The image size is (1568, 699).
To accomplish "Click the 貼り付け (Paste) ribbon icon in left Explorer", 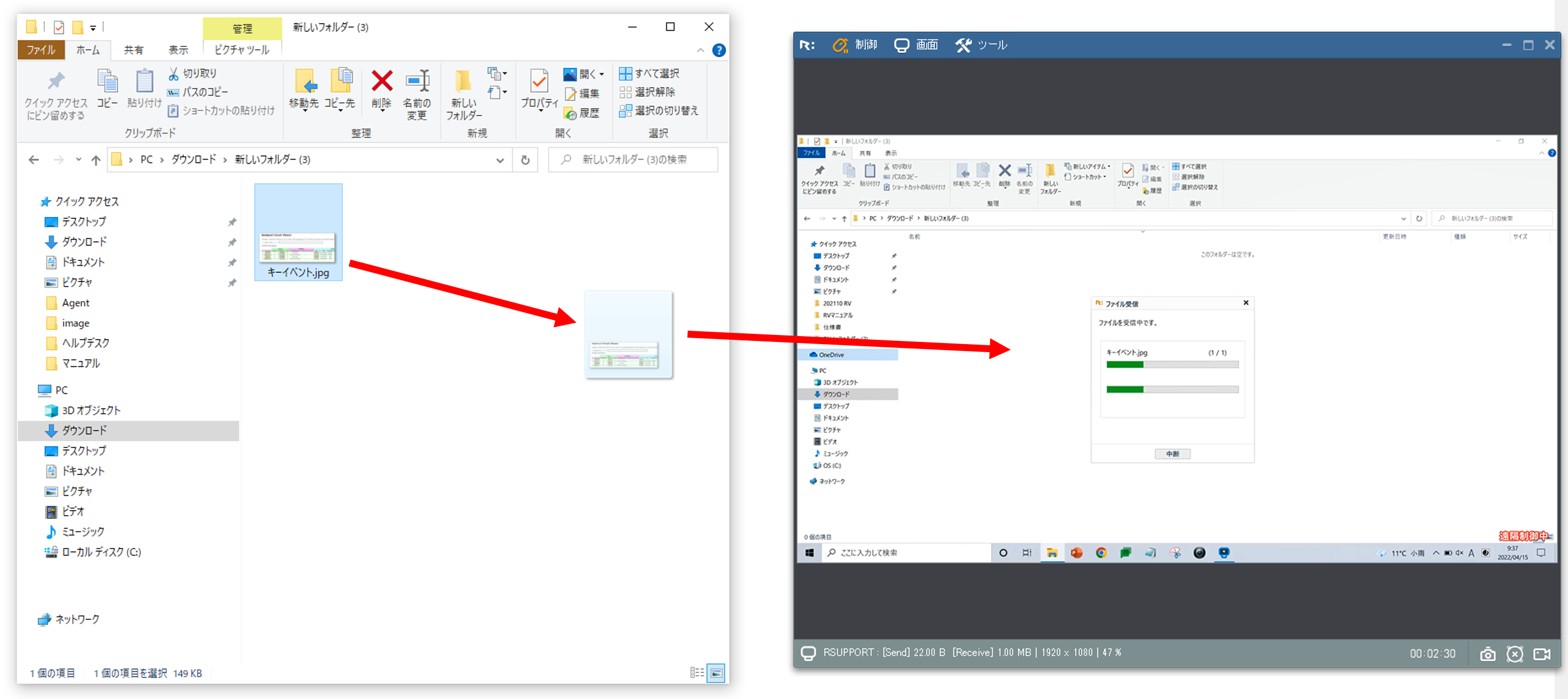I will click(144, 81).
